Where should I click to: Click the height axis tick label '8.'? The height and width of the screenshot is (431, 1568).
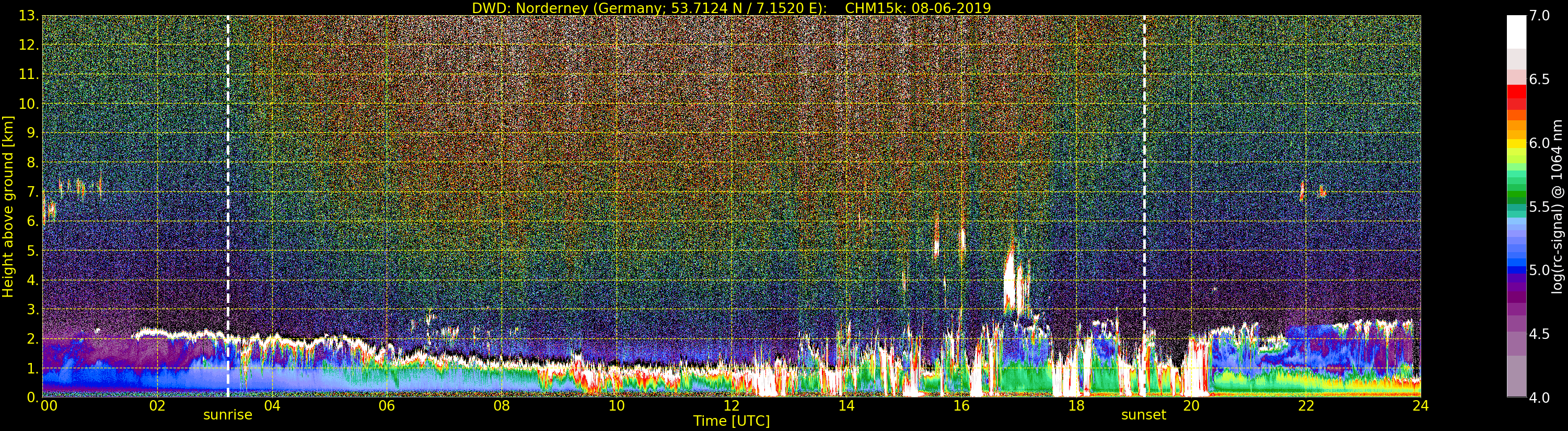tap(32, 162)
